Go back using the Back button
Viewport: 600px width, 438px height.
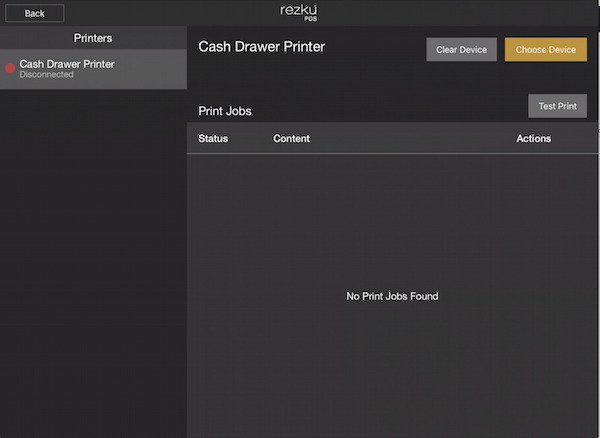34,13
